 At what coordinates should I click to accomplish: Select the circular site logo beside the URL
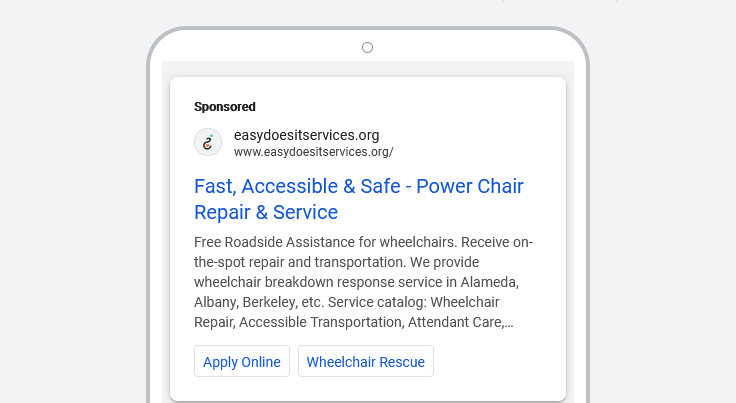pyautogui.click(x=208, y=142)
